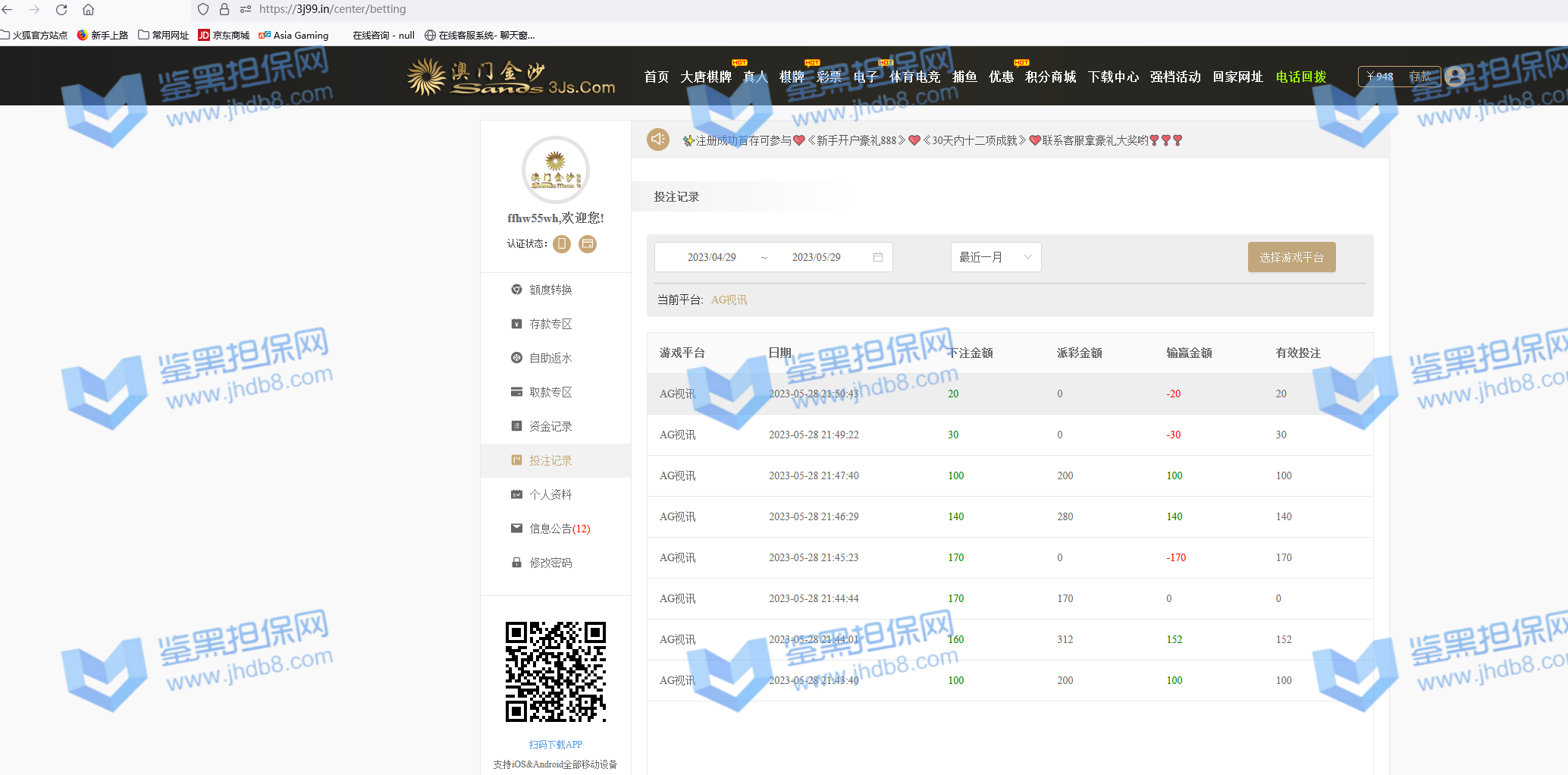The image size is (1568, 775).
Task: Click the phone verification status icon
Action: click(562, 243)
